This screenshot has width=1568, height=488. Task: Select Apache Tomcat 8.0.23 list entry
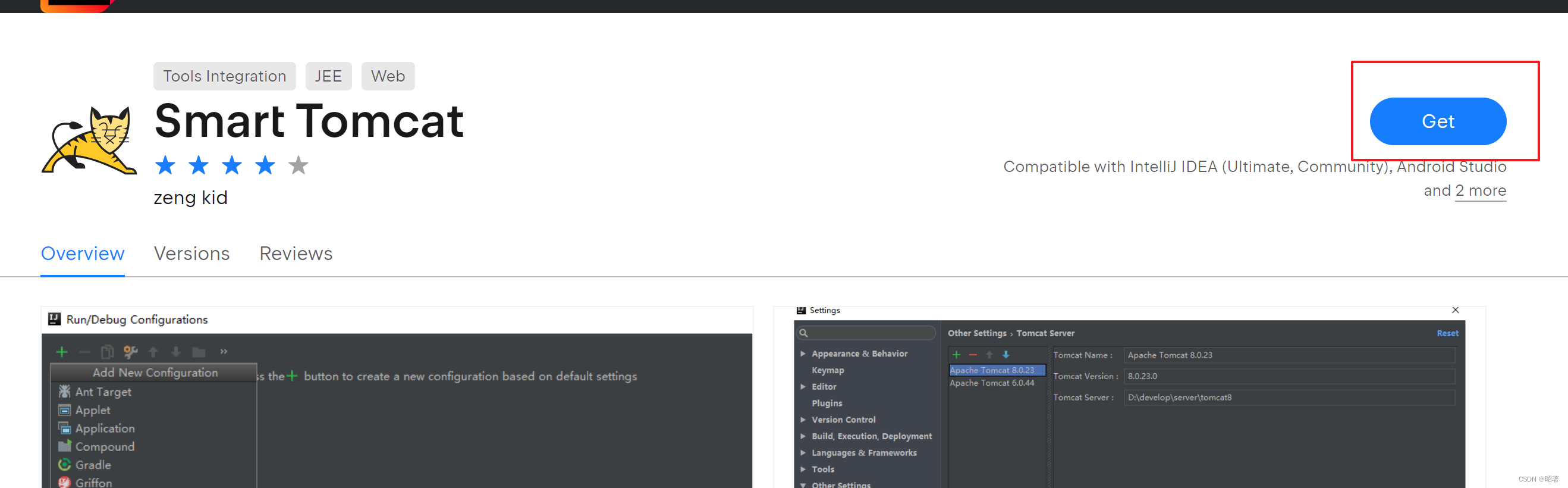(x=997, y=370)
